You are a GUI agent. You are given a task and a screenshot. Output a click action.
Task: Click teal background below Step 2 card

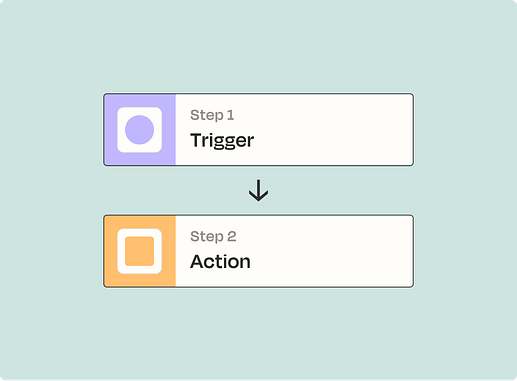[x=258, y=333]
